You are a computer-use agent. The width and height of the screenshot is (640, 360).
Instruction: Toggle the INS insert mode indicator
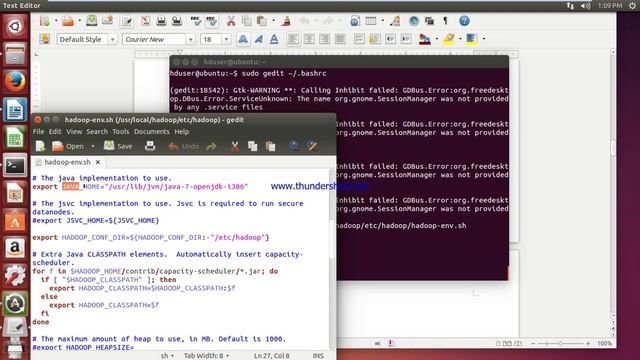coord(318,356)
